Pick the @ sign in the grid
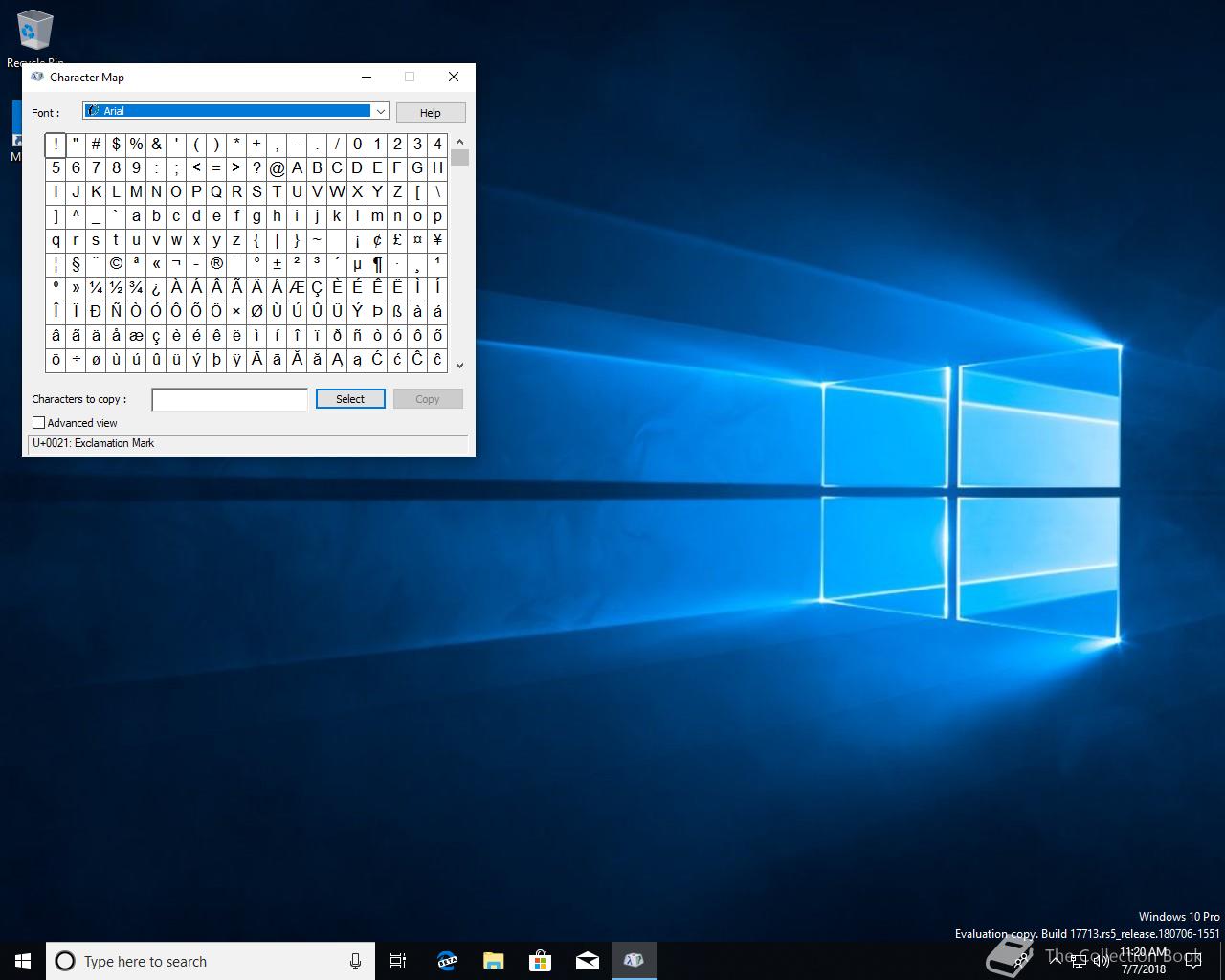 [x=277, y=168]
